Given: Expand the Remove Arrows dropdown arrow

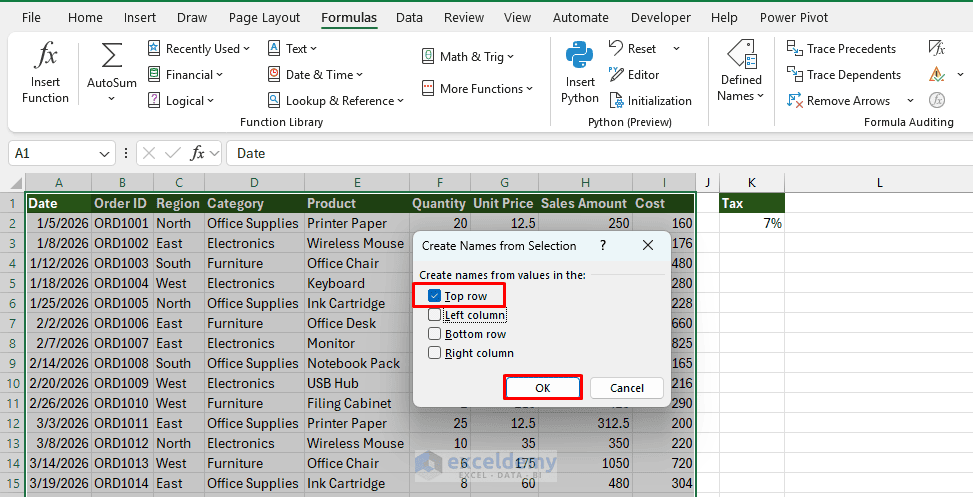Looking at the screenshot, I should [910, 101].
